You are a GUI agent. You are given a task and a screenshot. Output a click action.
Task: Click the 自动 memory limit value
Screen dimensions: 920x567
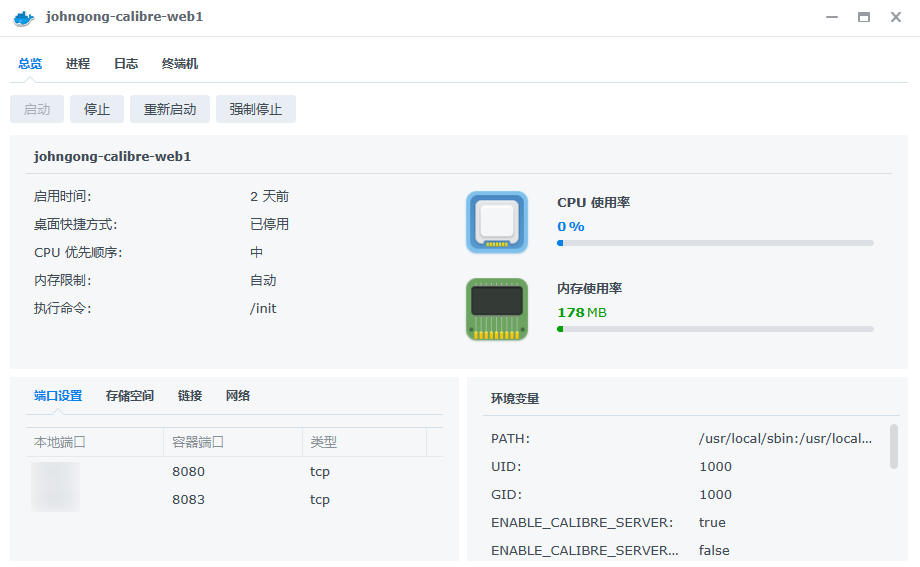point(263,280)
